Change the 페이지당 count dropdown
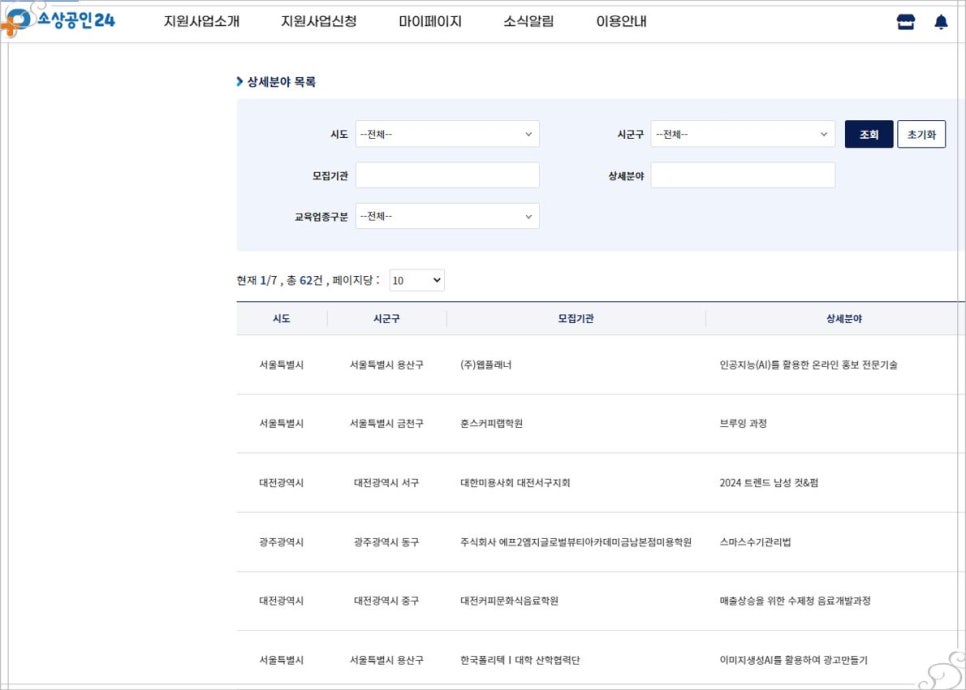 [x=416, y=280]
